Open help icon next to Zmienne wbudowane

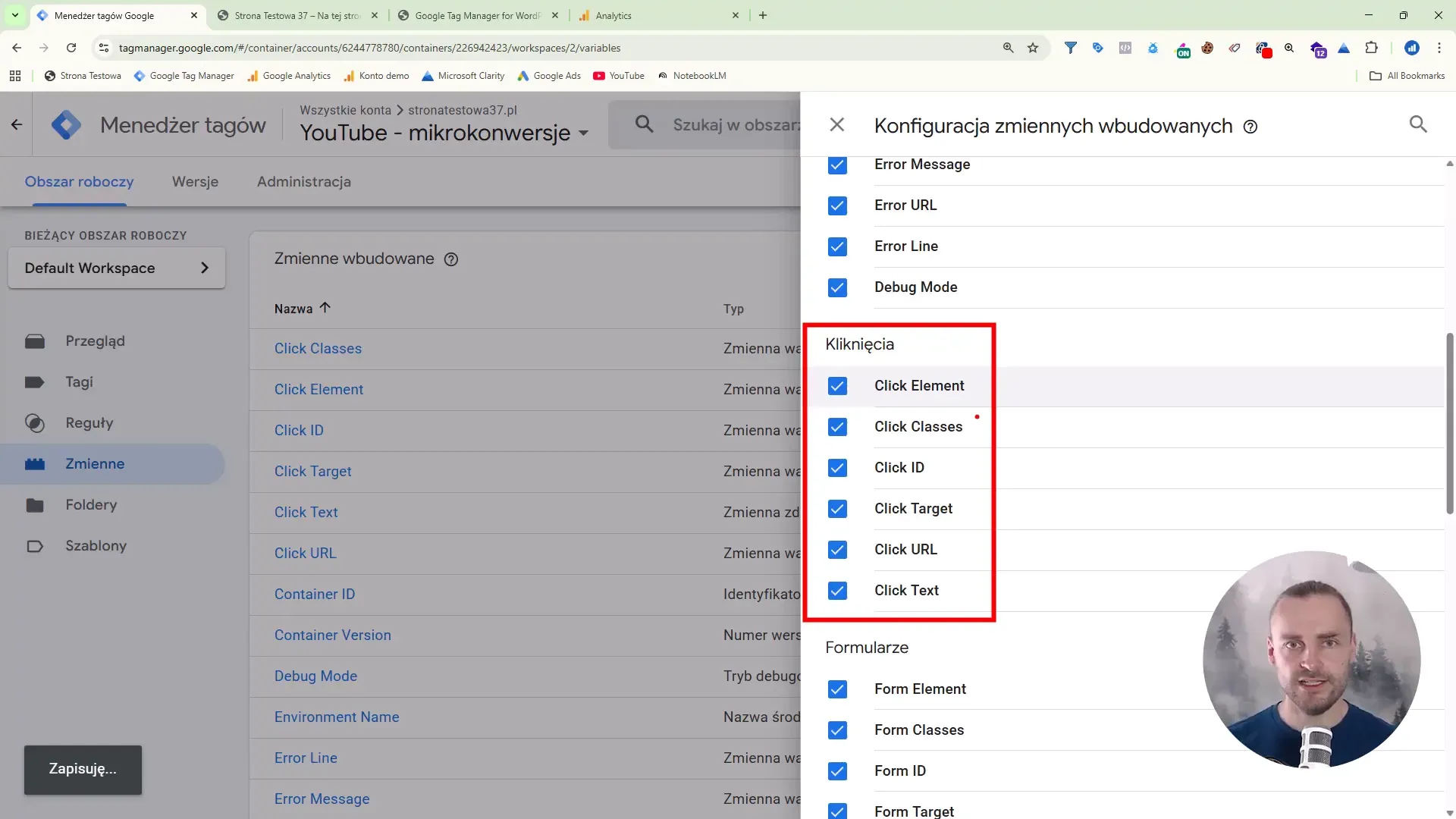(451, 259)
